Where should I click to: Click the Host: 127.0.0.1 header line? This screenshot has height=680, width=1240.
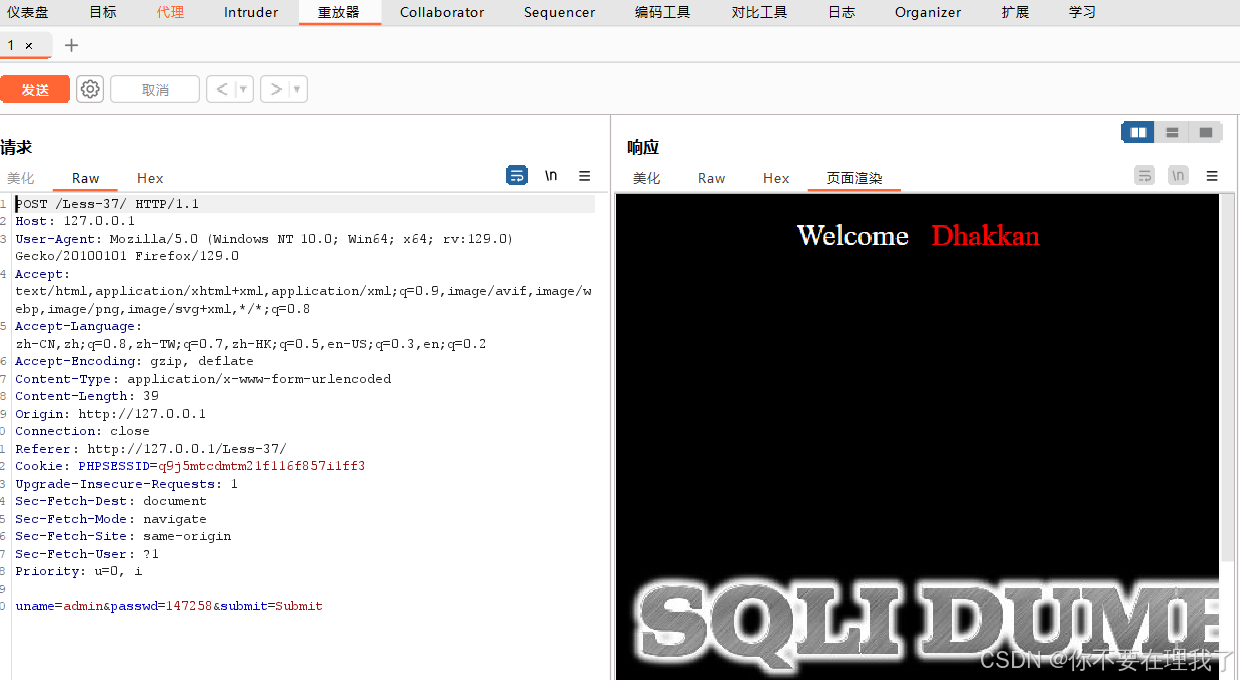75,221
